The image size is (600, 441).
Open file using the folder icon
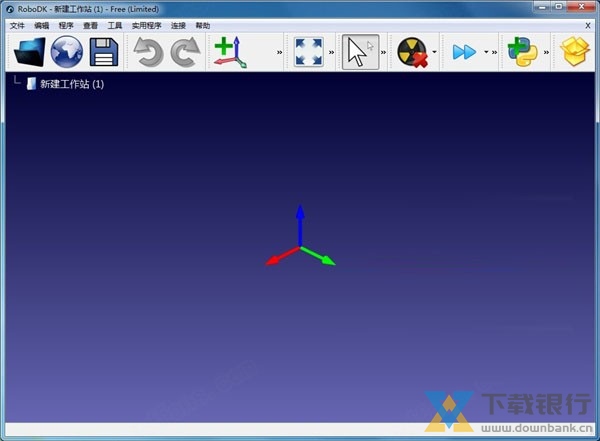click(x=29, y=51)
